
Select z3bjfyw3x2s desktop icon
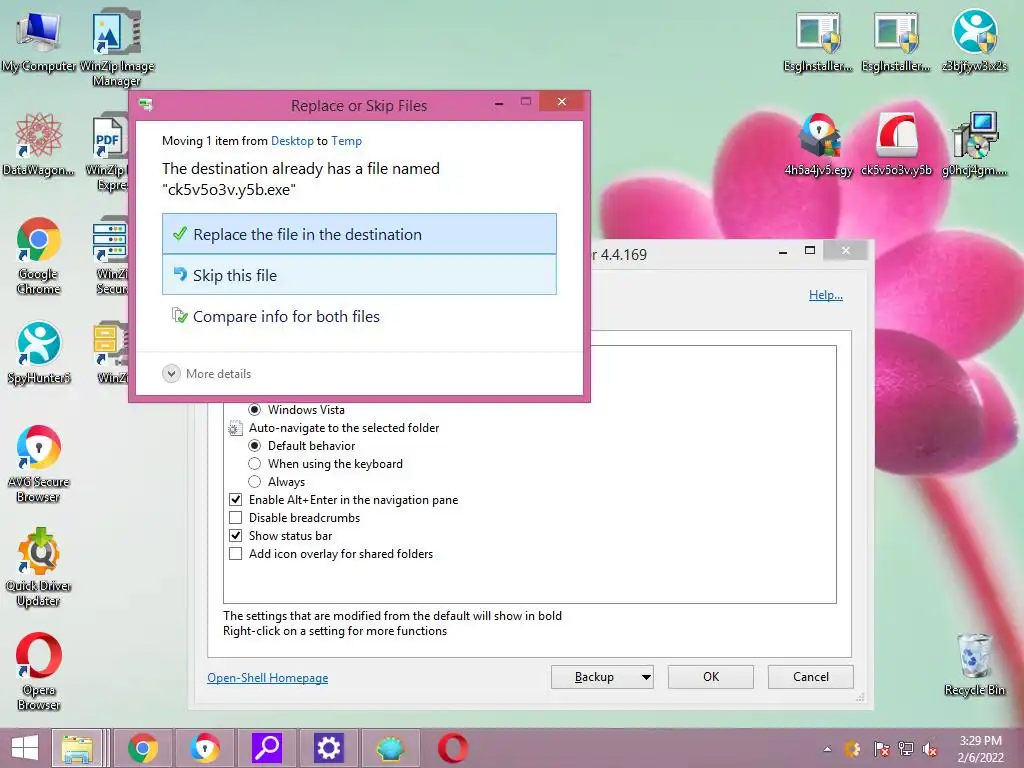tap(974, 40)
